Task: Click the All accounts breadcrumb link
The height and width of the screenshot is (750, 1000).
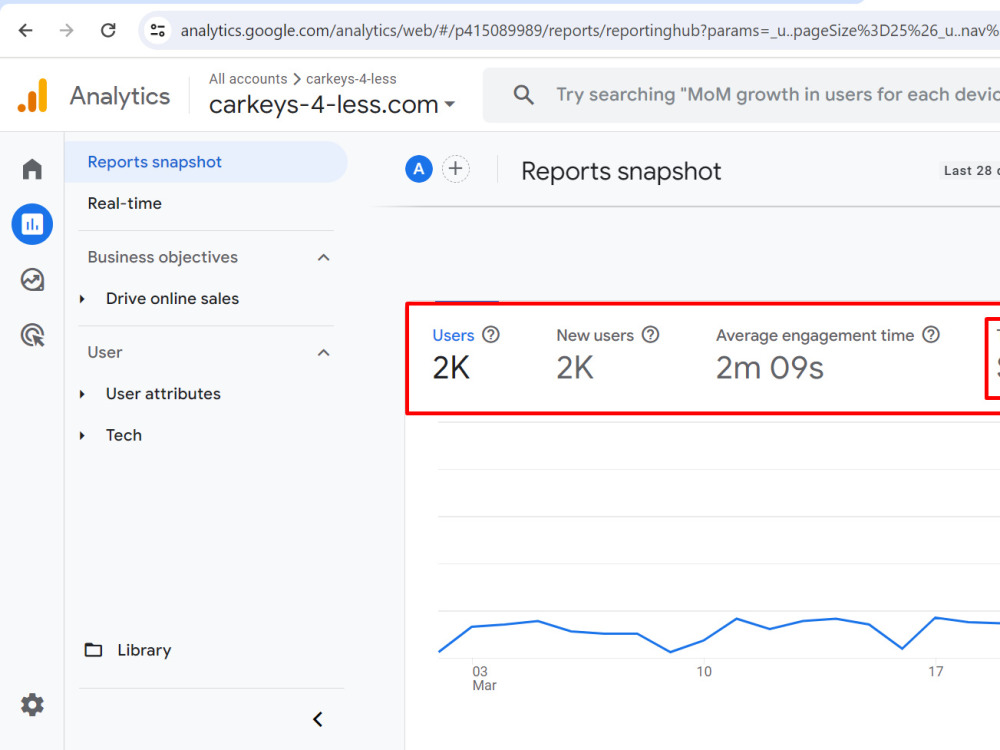Action: pos(248,78)
